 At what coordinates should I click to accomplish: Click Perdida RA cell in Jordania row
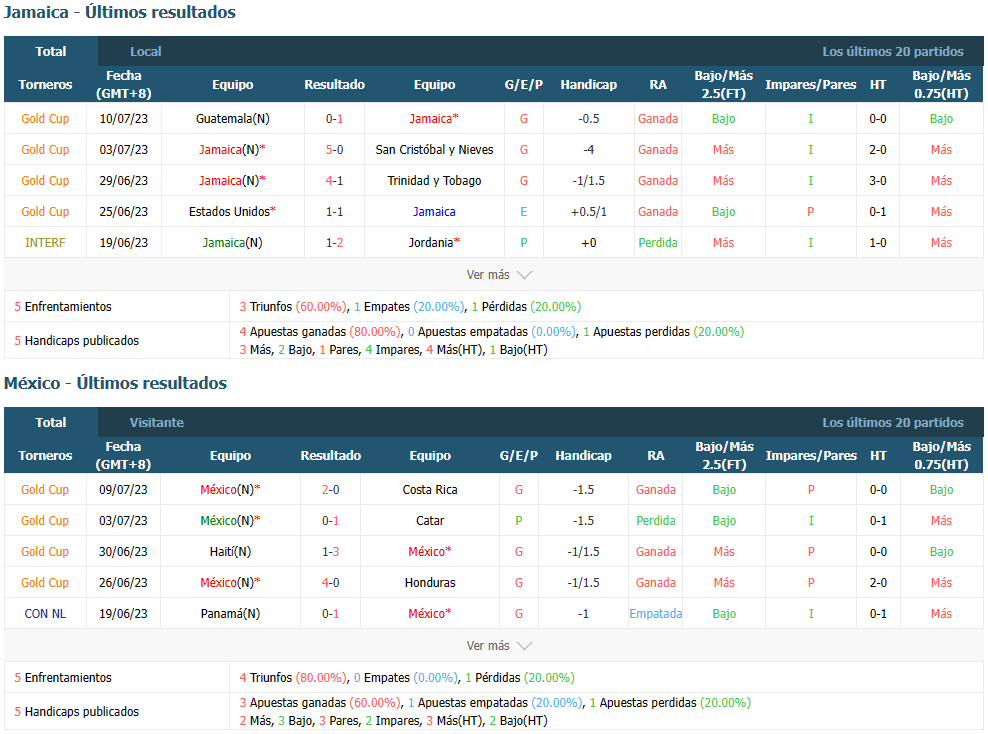pos(658,243)
